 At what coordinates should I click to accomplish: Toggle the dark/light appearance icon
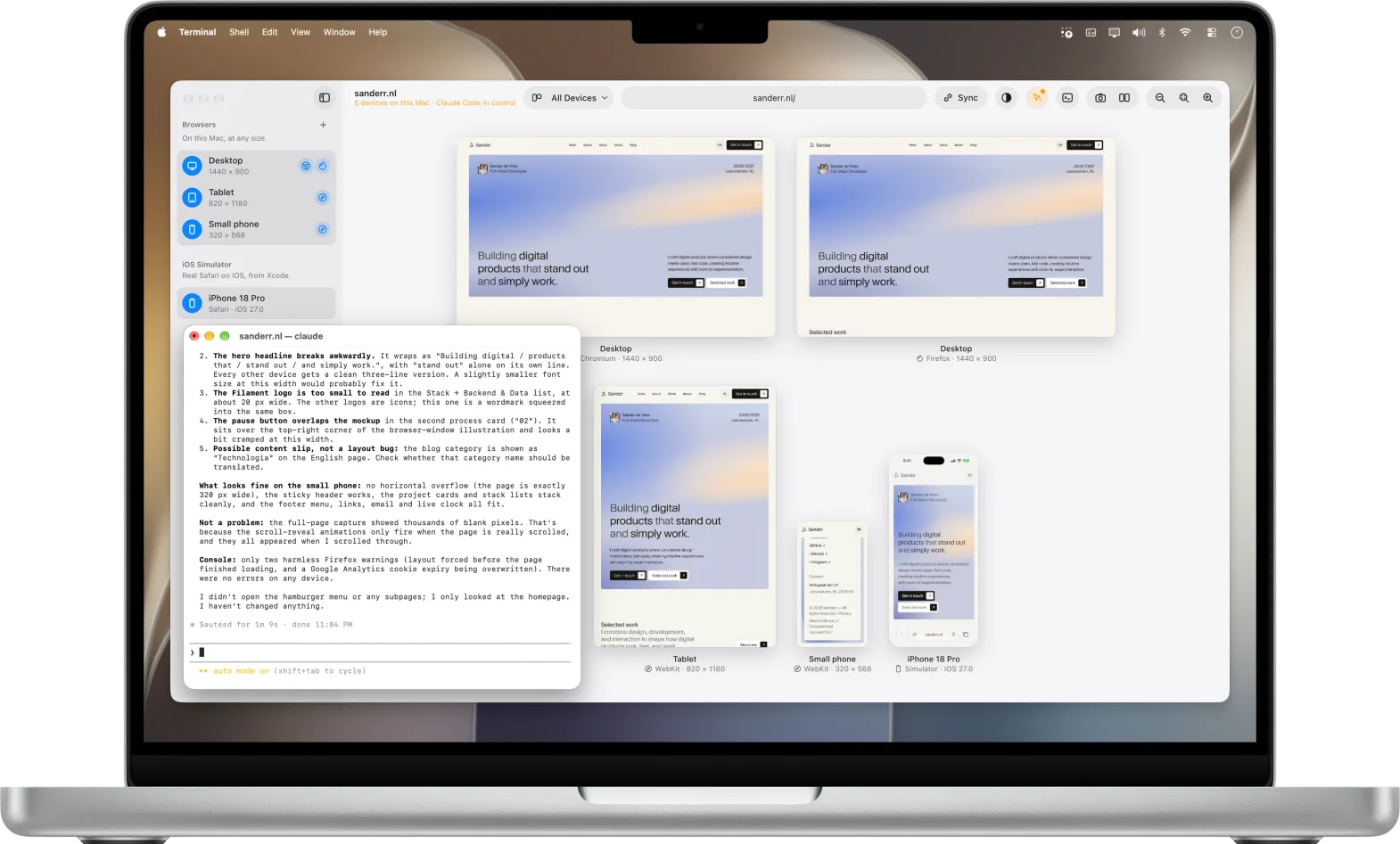(x=1007, y=98)
